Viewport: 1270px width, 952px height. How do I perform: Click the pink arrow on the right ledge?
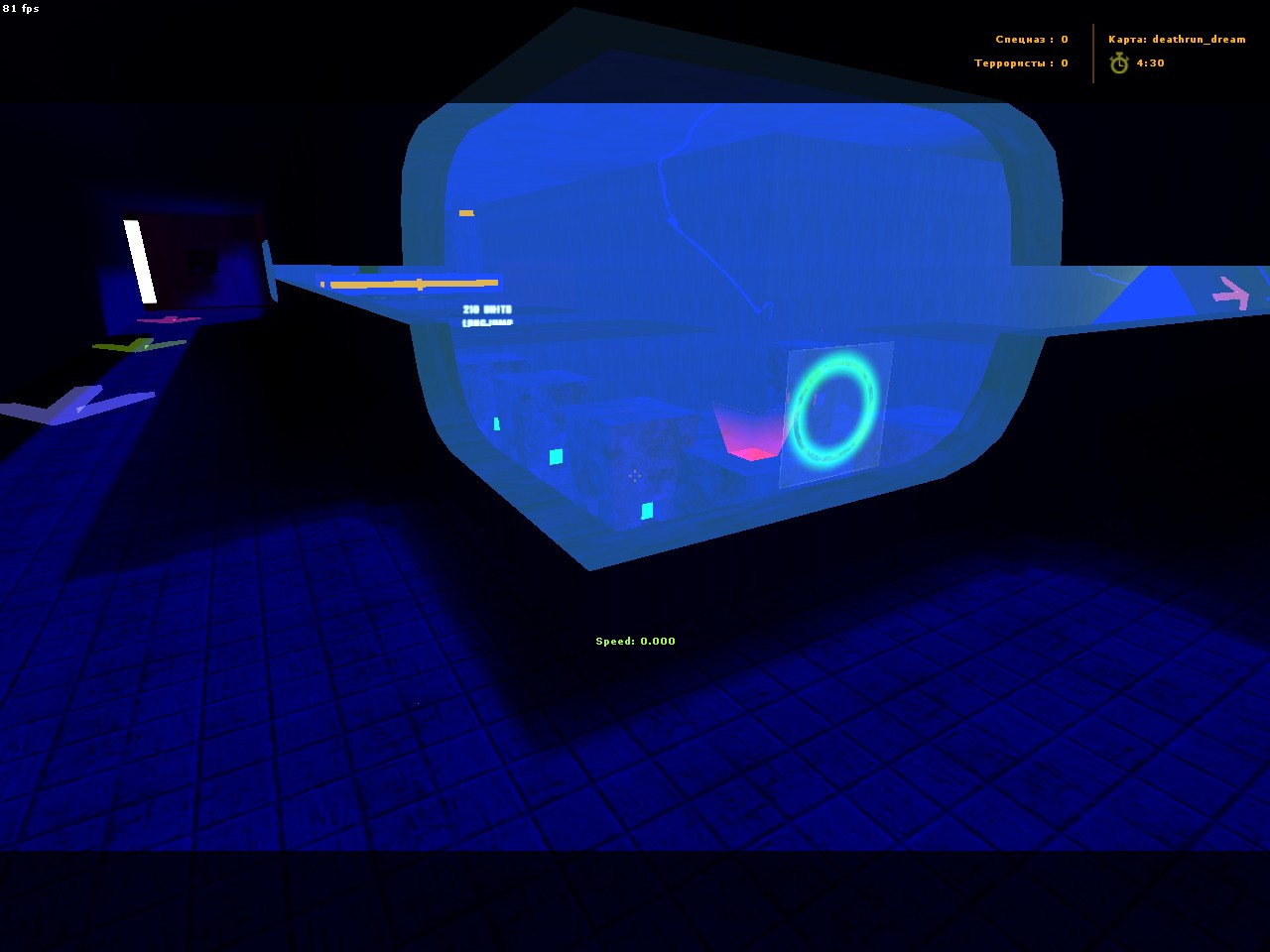pyautogui.click(x=1231, y=293)
